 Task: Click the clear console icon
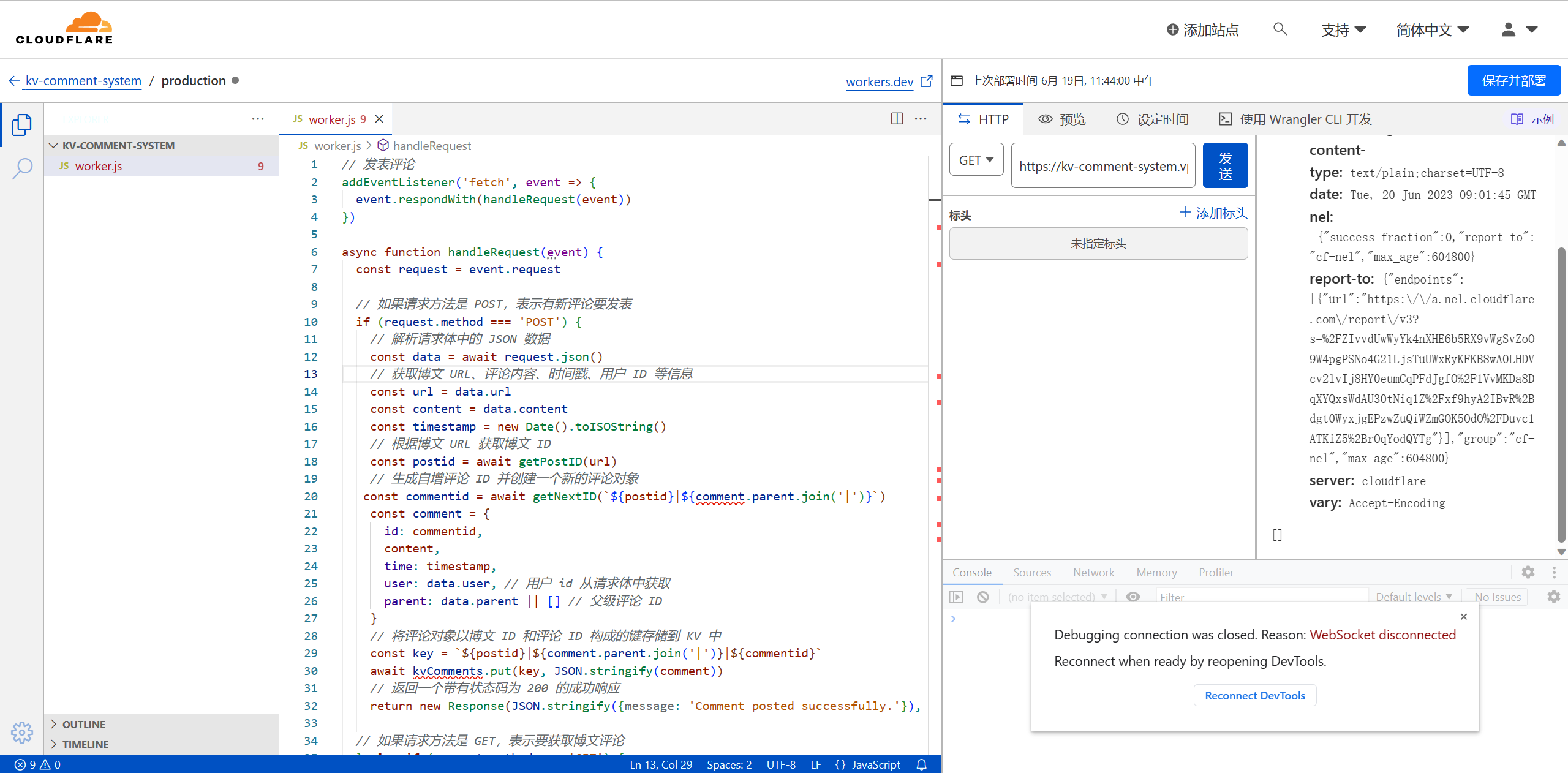(x=982, y=597)
